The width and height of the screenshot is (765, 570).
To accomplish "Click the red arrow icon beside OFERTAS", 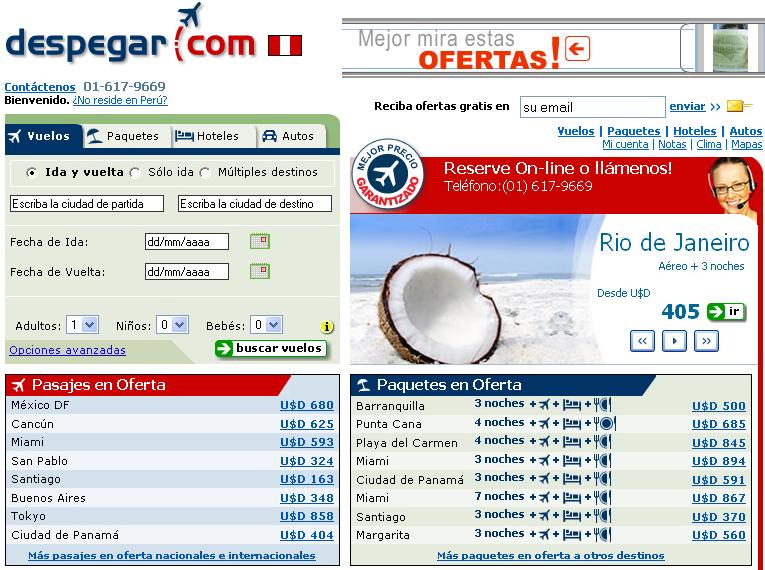I will coord(578,48).
